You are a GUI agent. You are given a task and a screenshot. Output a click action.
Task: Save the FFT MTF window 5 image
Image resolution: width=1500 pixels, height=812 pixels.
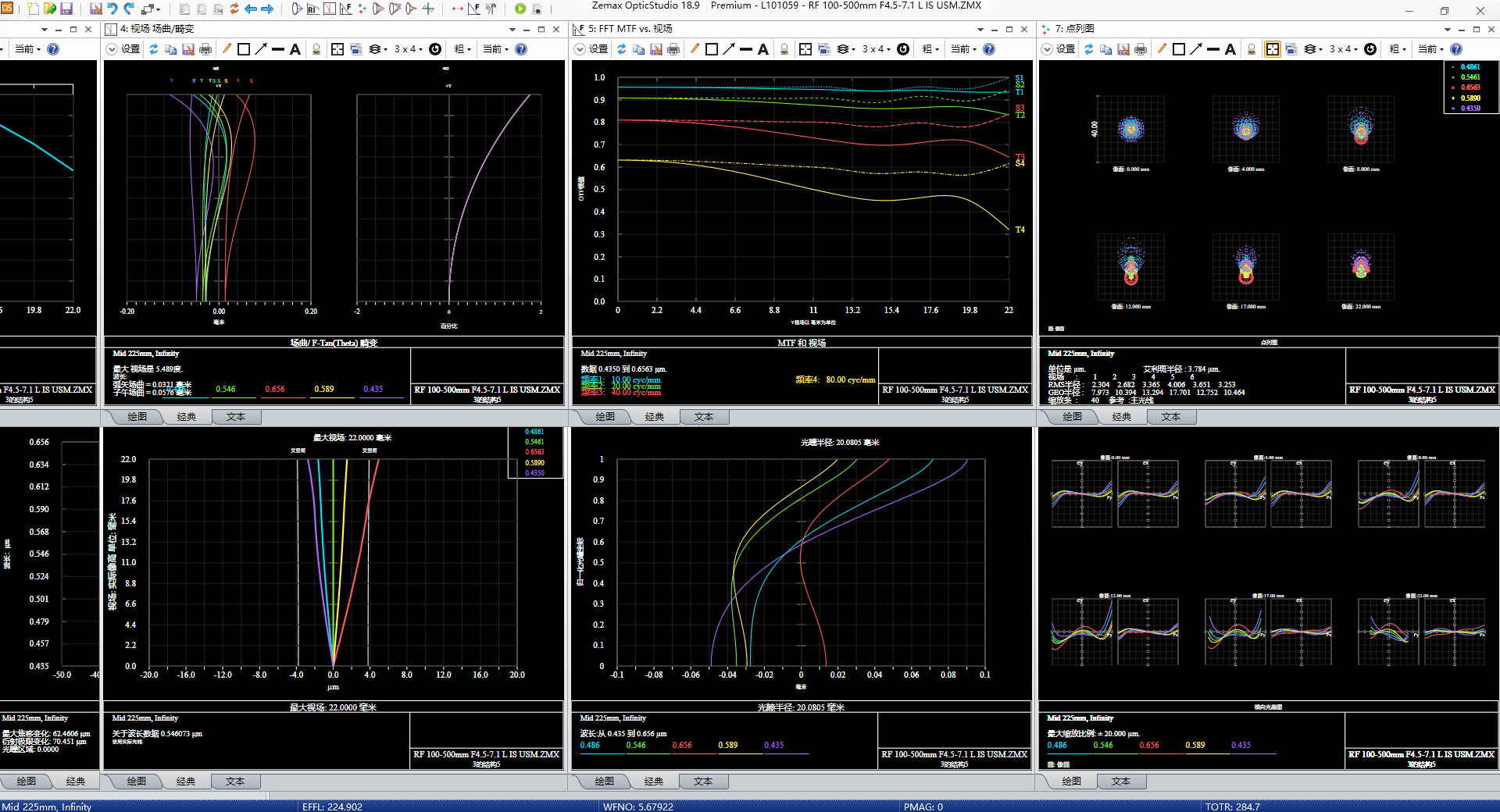click(x=656, y=49)
